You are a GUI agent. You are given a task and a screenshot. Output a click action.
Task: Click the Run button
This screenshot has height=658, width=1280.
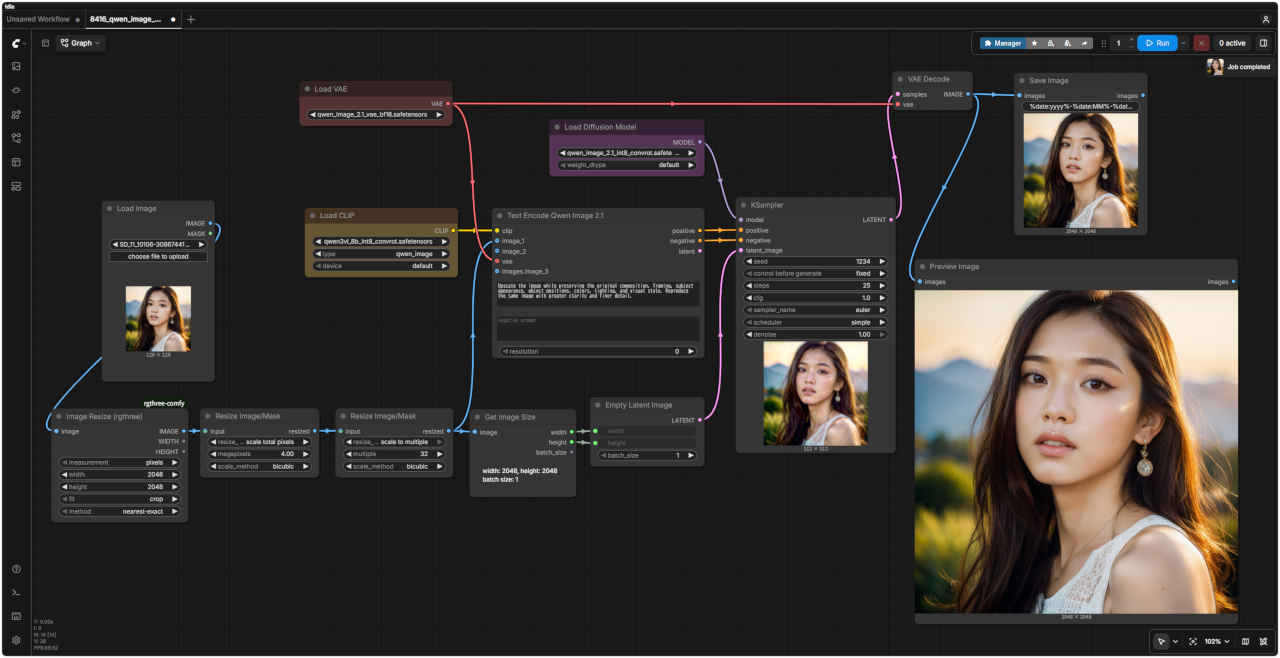[x=1157, y=43]
